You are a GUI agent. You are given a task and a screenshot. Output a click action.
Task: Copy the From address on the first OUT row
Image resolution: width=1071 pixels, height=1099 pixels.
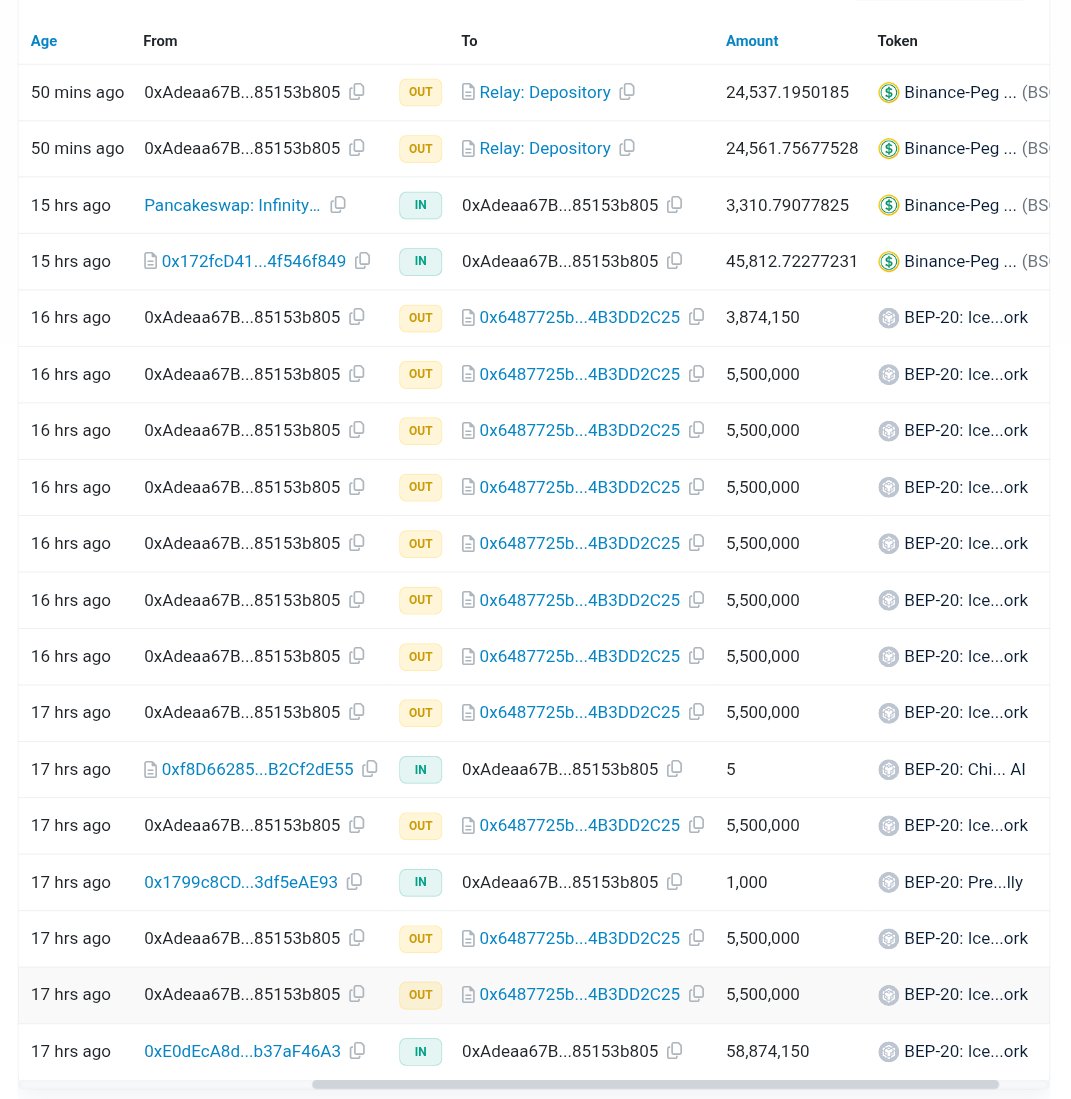(357, 92)
